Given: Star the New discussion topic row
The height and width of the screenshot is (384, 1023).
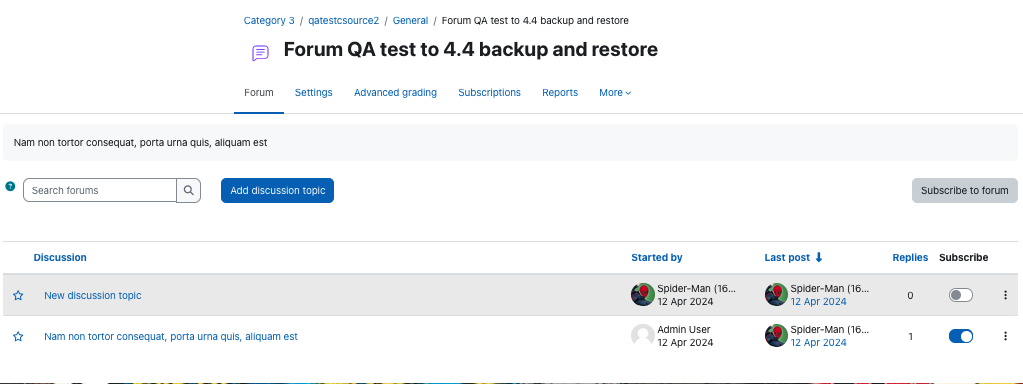Looking at the screenshot, I should [18, 295].
